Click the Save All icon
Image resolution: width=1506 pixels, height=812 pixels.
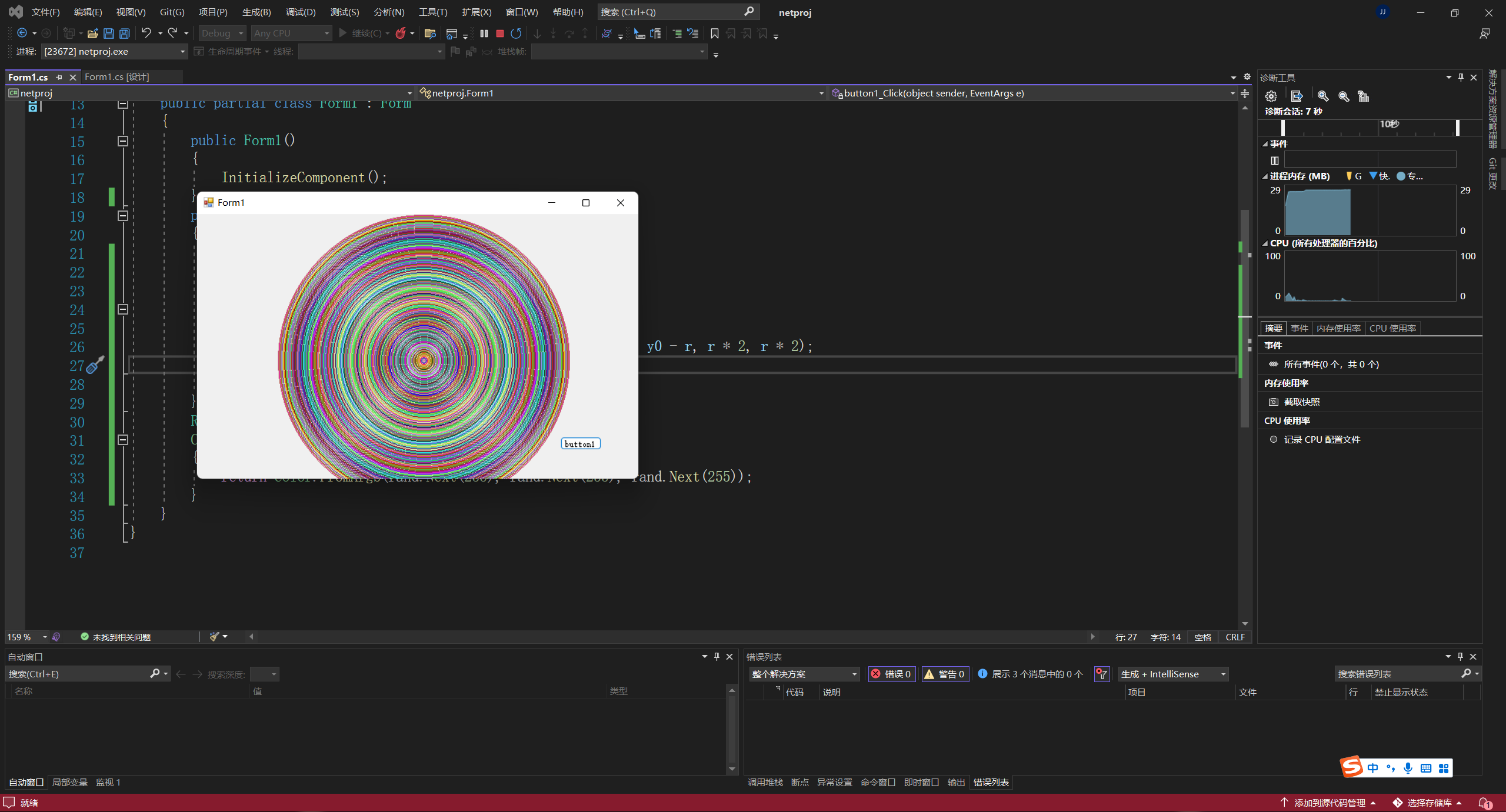124,34
